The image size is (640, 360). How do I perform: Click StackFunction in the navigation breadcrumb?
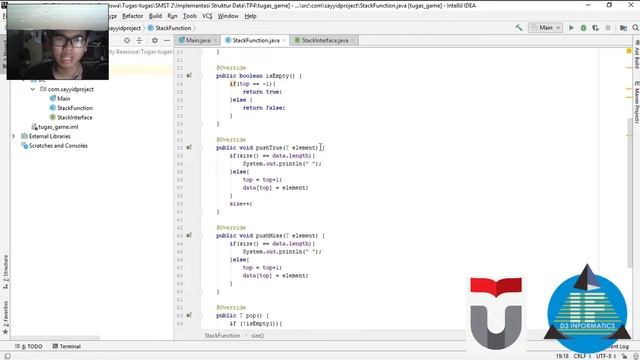[x=169, y=28]
